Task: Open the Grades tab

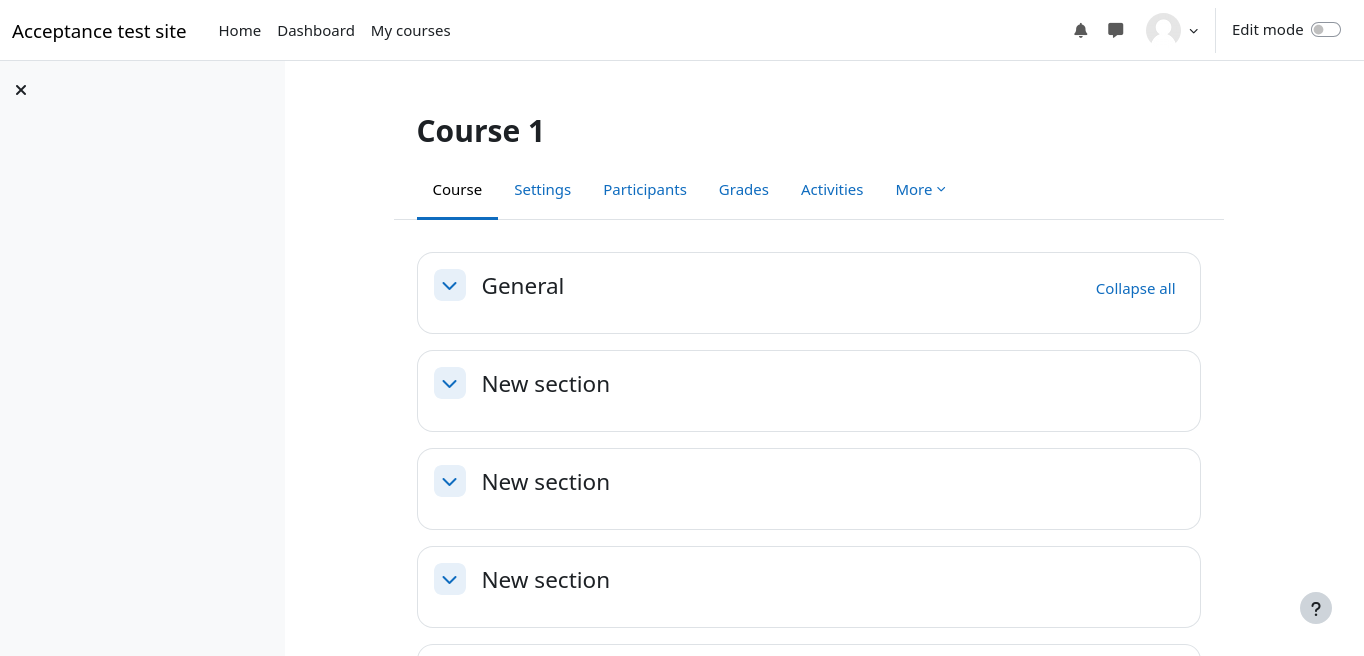Action: tap(744, 190)
